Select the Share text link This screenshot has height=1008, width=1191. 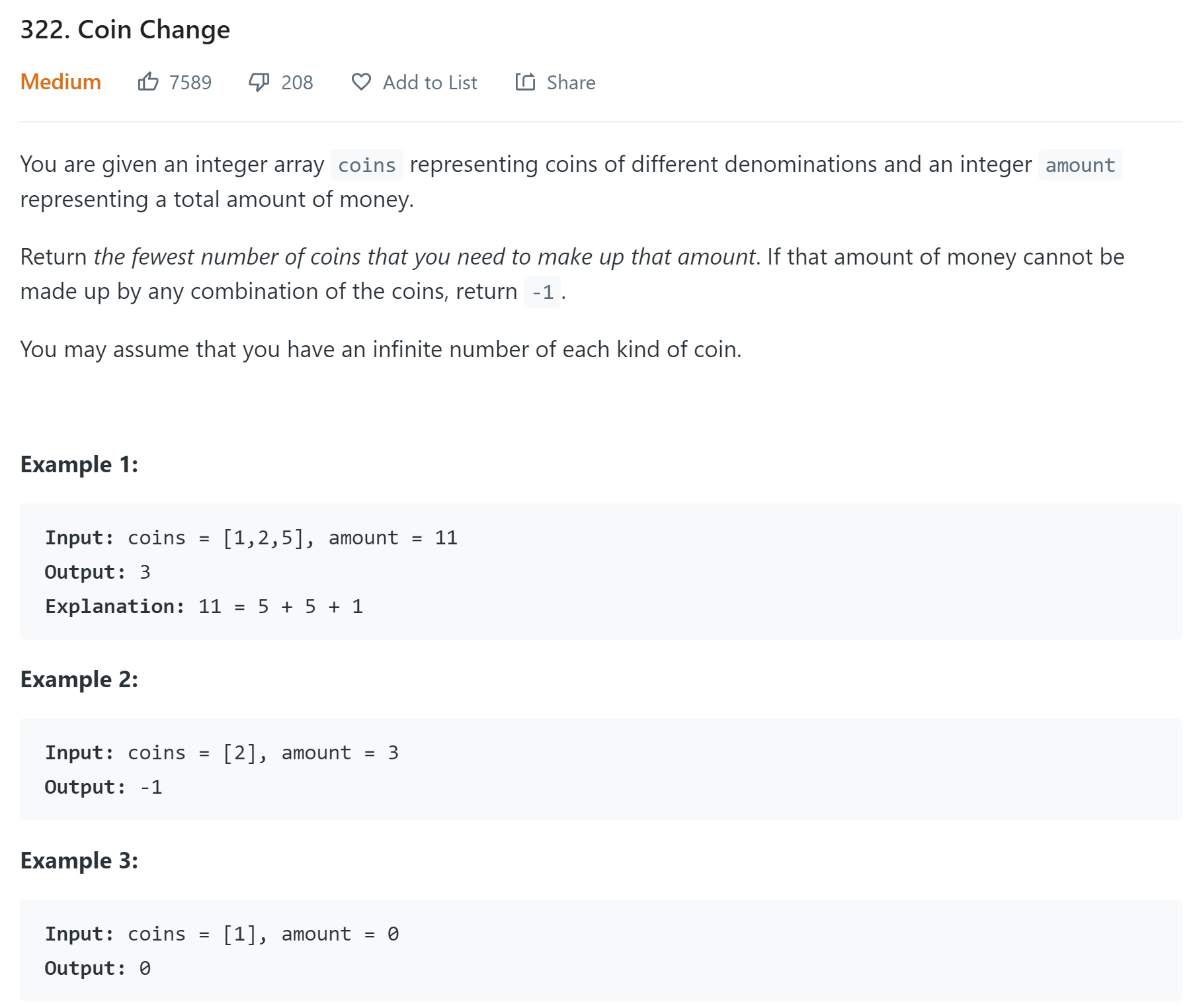click(571, 83)
